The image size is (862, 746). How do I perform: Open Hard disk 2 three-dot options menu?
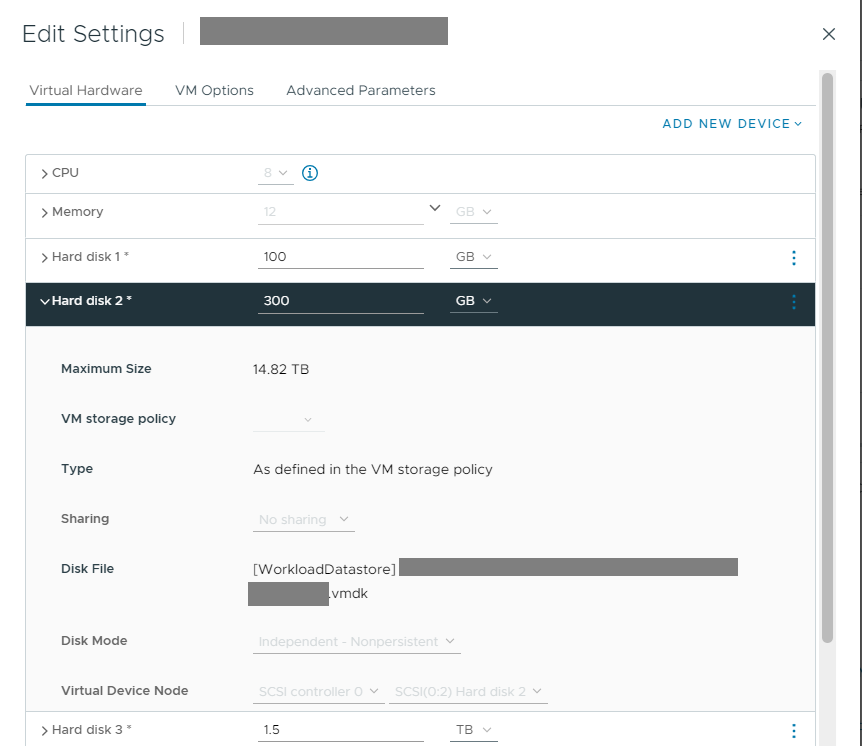pos(794,301)
